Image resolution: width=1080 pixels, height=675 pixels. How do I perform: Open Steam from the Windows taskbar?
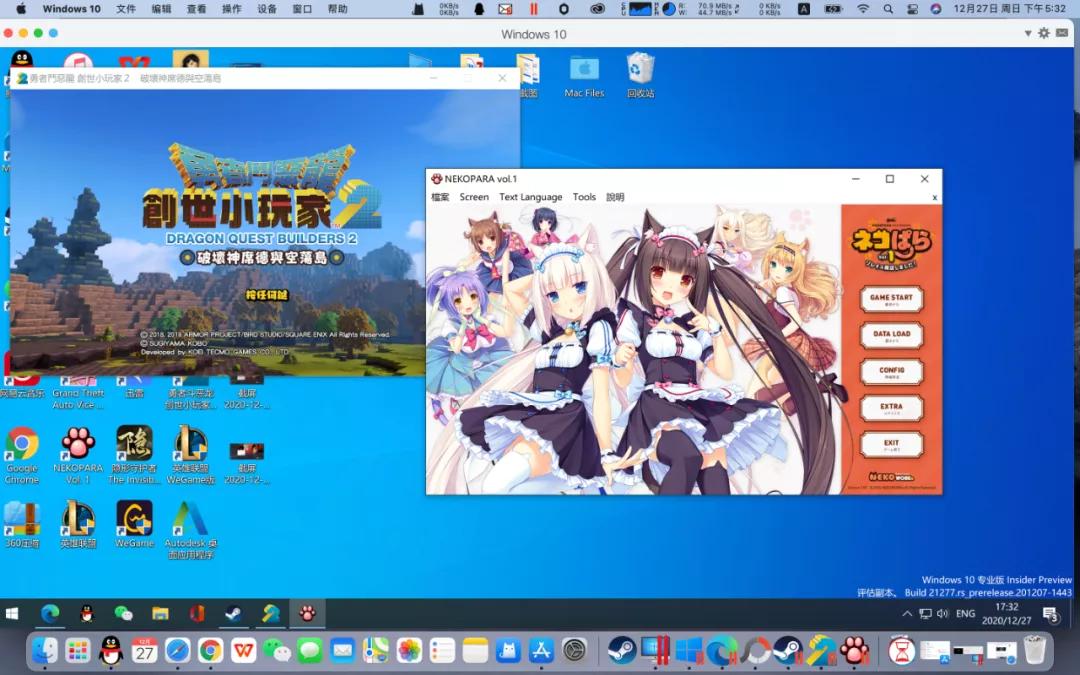click(x=232, y=613)
